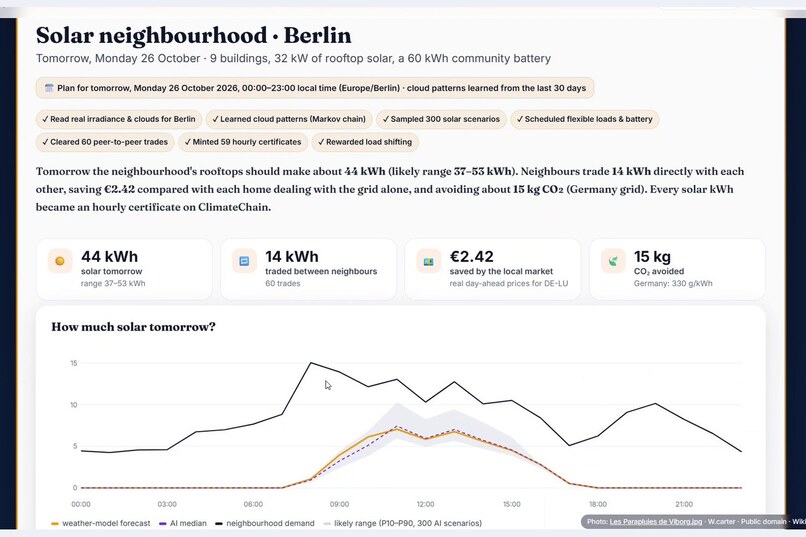
Task: Click the 'Learned cloud patterns (Markov chain)' chip
Action: (x=289, y=119)
